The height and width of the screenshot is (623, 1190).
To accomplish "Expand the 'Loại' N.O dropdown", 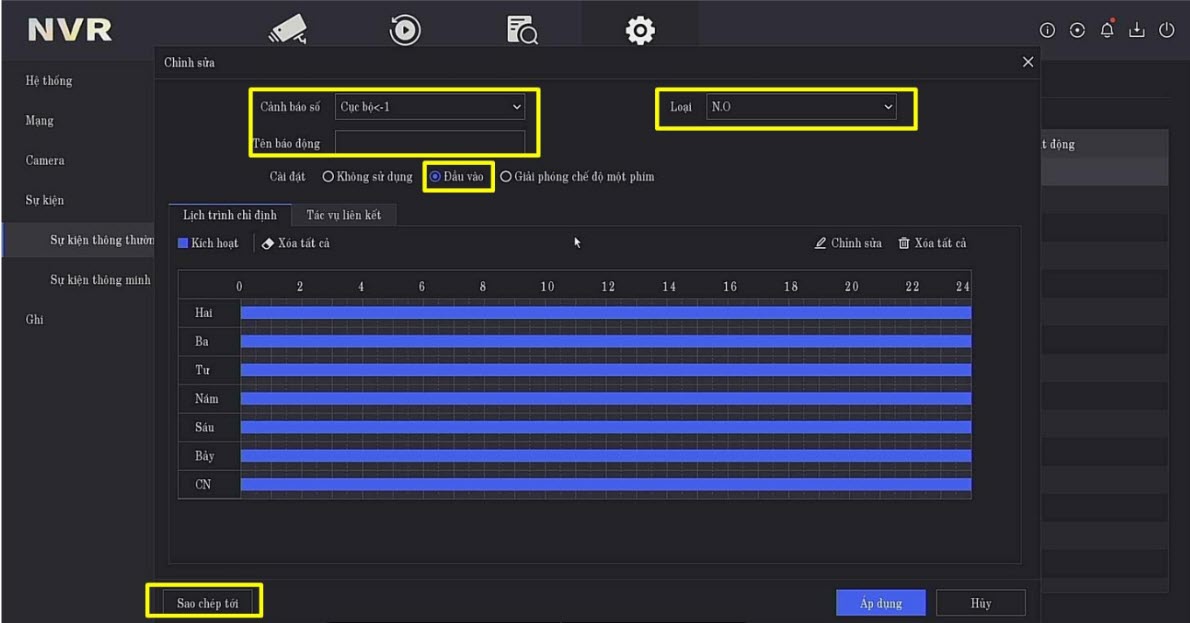I will [x=801, y=107].
